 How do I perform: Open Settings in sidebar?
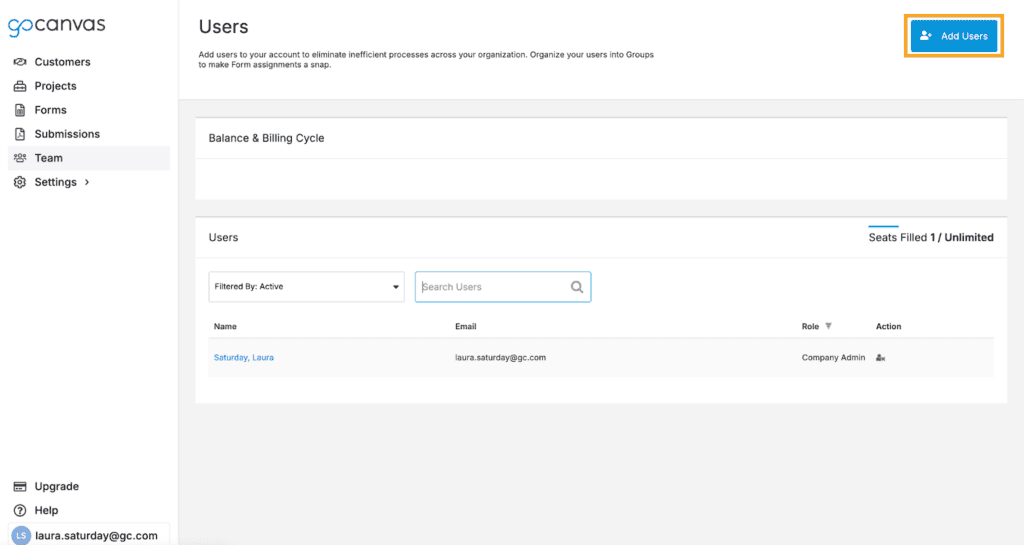(56, 182)
